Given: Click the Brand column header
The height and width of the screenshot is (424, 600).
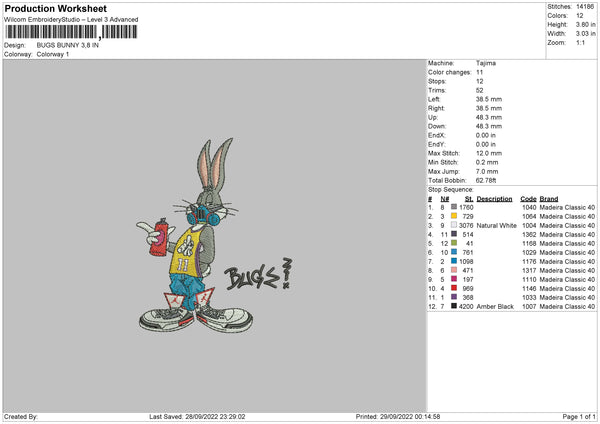Looking at the screenshot, I should pyautogui.click(x=549, y=198).
